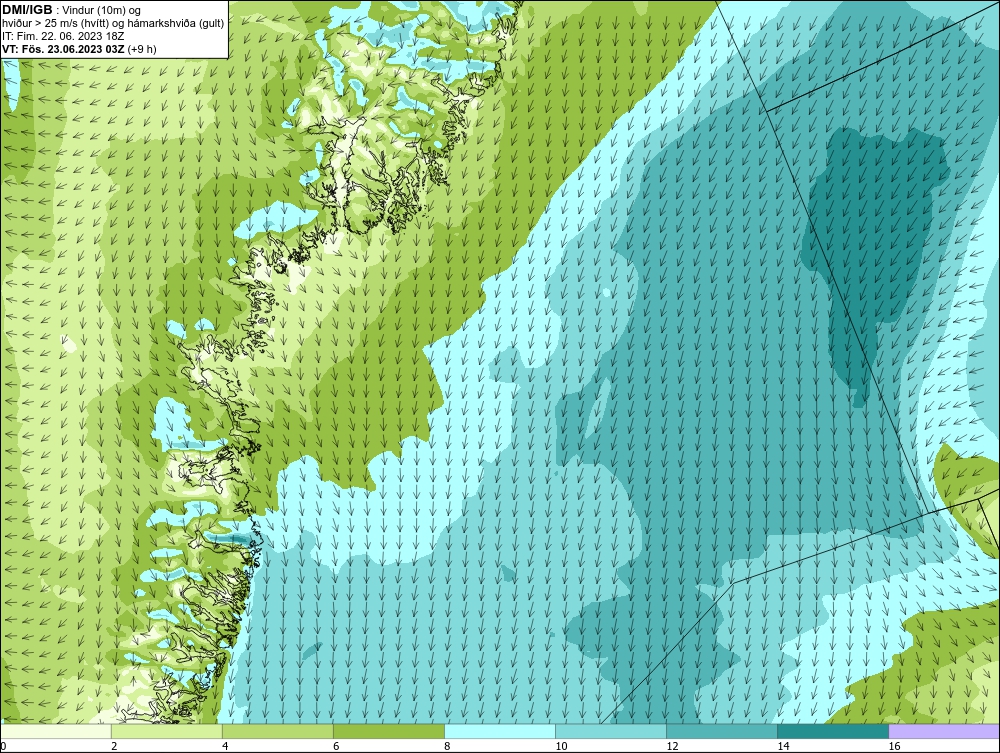Click the purple swatch above 16 m/s
This screenshot has width=1000, height=753.
944,731
